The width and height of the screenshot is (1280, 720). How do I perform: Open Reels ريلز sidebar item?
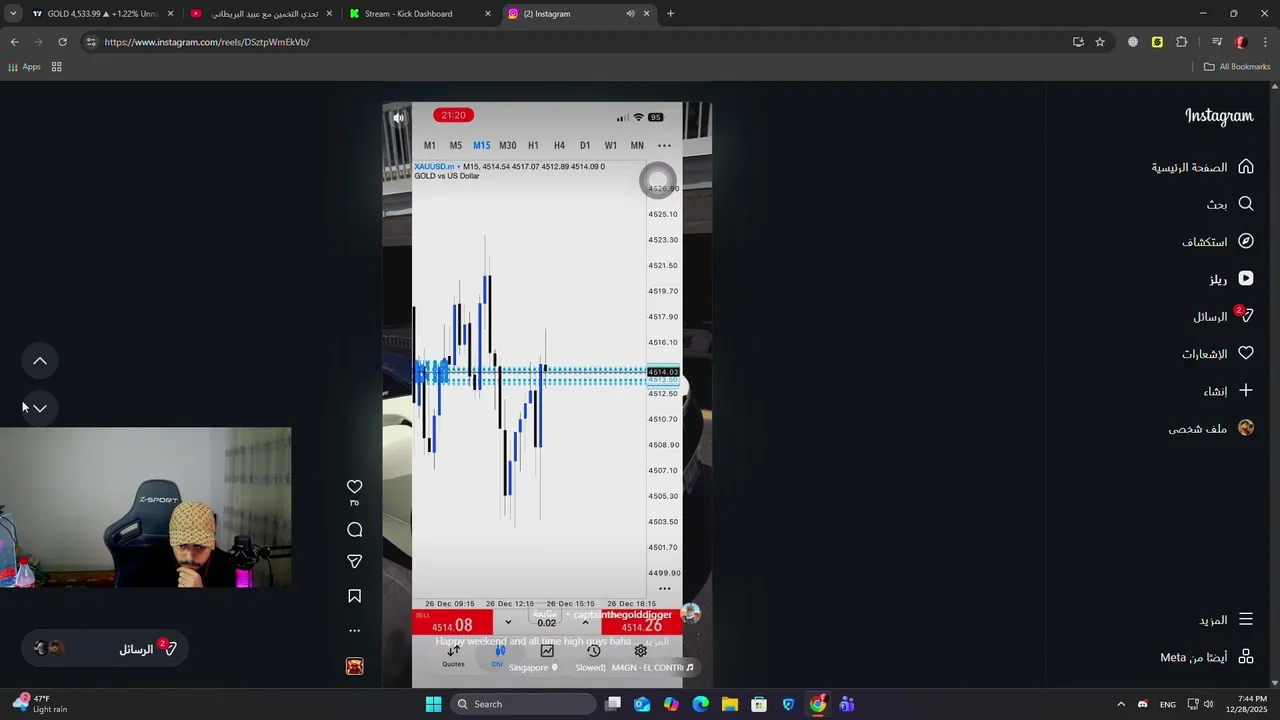click(1230, 279)
